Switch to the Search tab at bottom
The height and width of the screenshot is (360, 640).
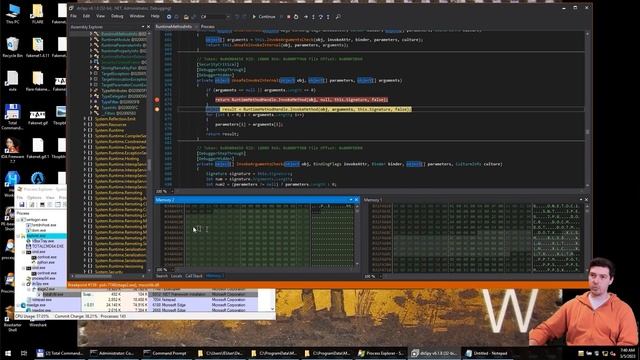click(162, 276)
